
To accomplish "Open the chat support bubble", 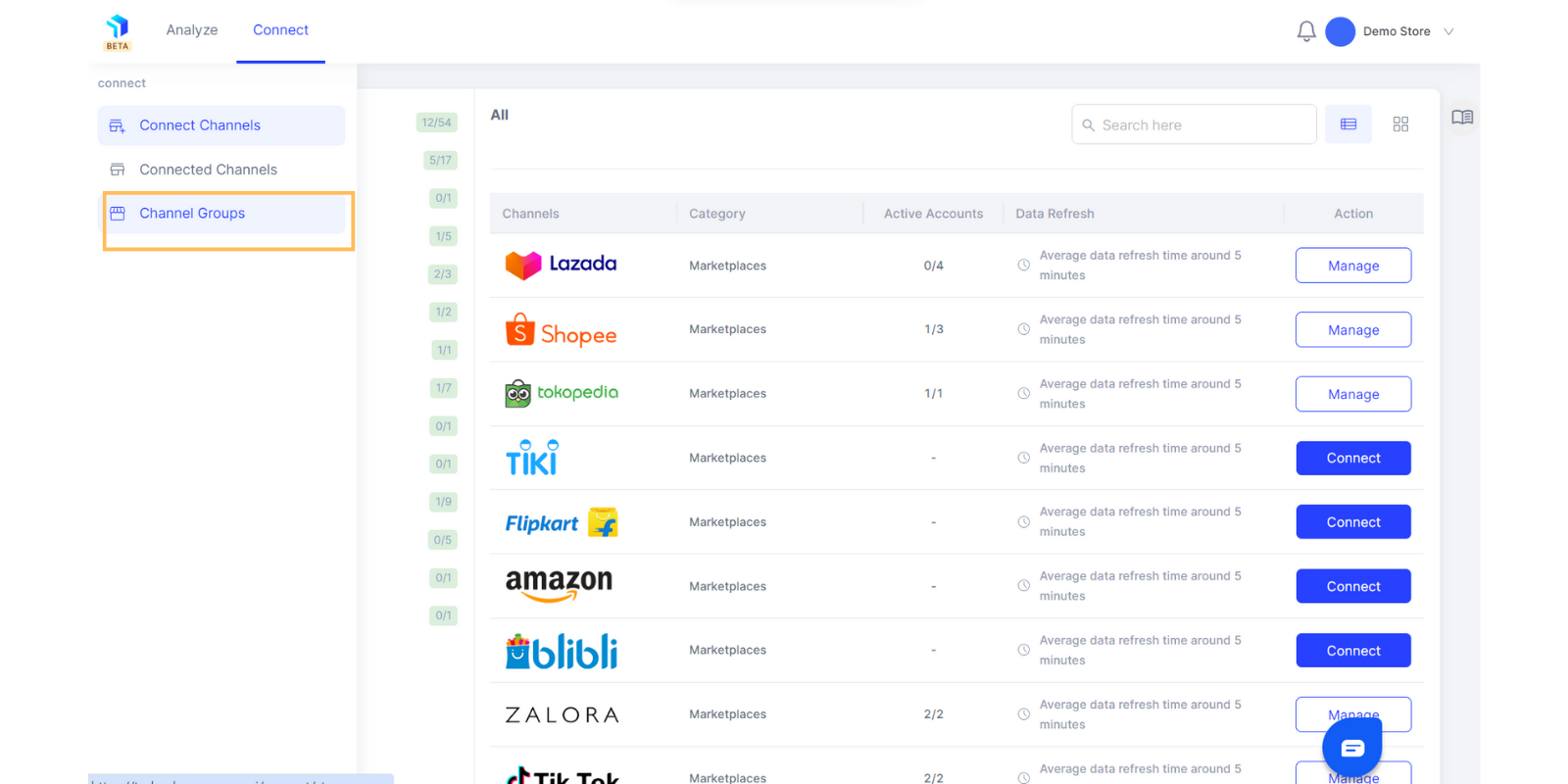I will (x=1352, y=748).
